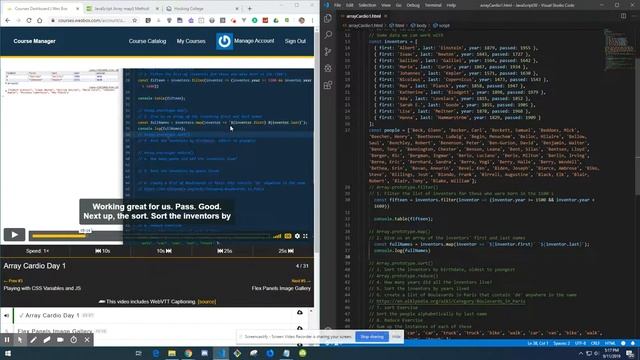Download the Array Cardio Day 1 video
Screen dimensions: 640x360
(300, 313)
